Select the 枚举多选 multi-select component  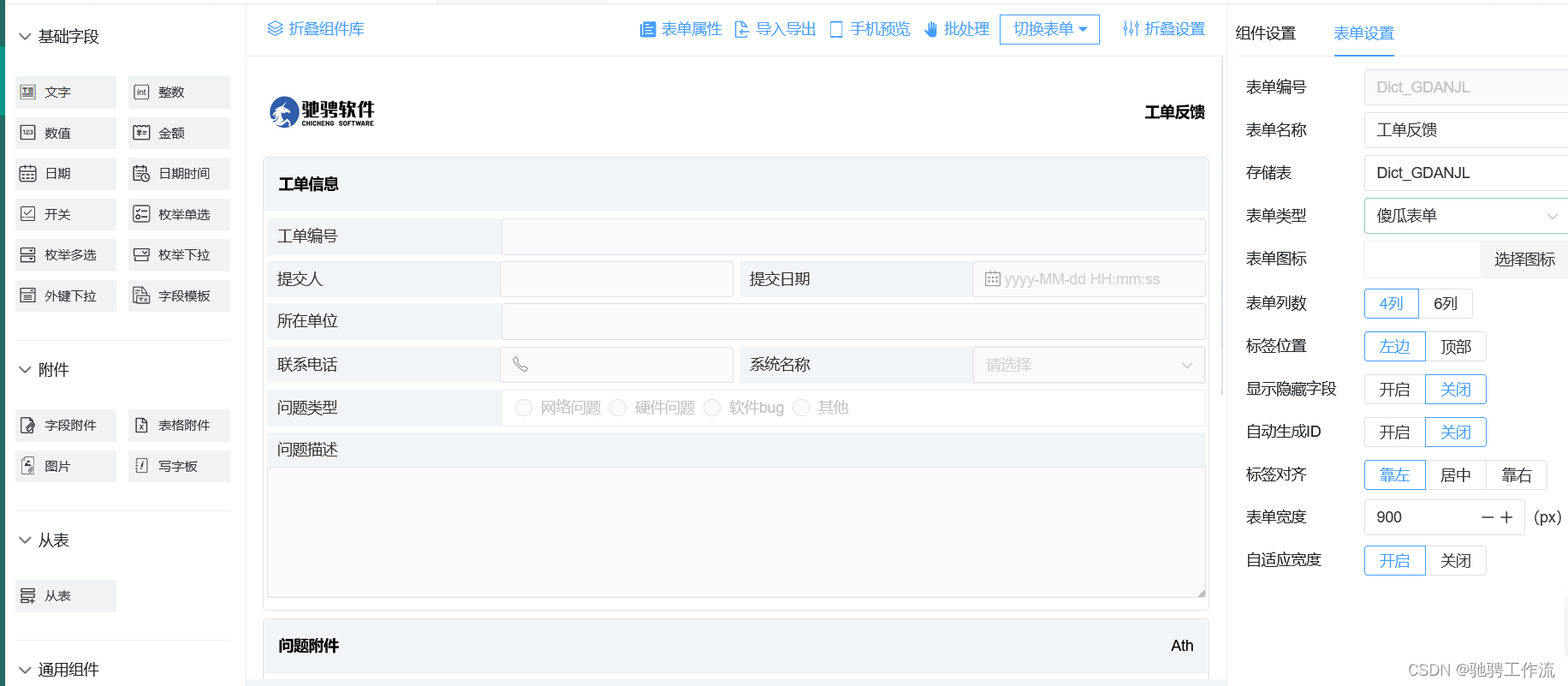coord(66,255)
